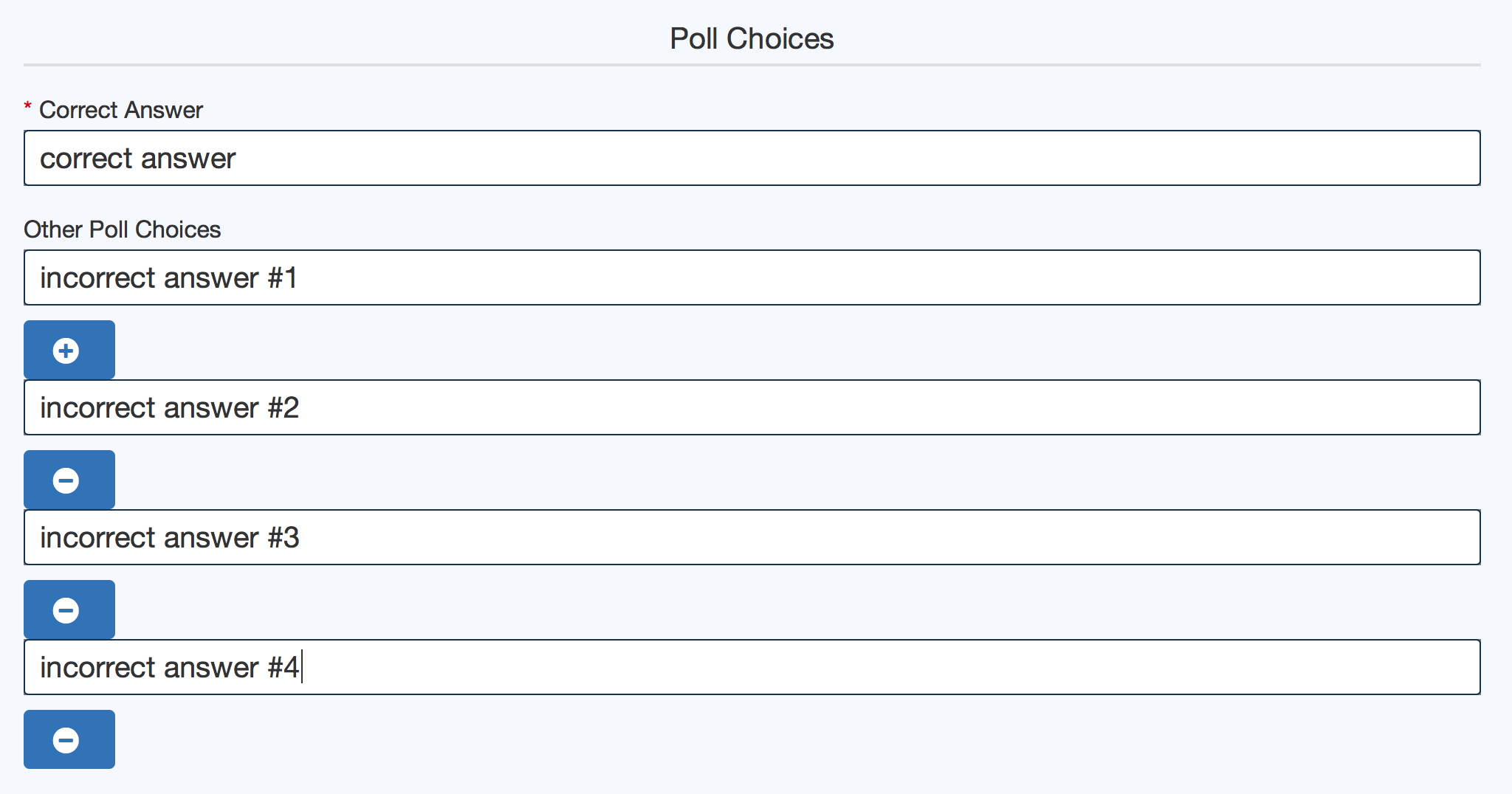This screenshot has width=1512, height=794.
Task: Click the incorrect answer #4 input field
Action: (752, 667)
